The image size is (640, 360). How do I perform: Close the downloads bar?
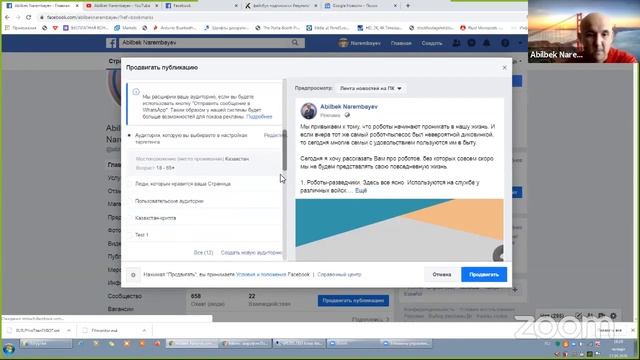tap(633, 330)
